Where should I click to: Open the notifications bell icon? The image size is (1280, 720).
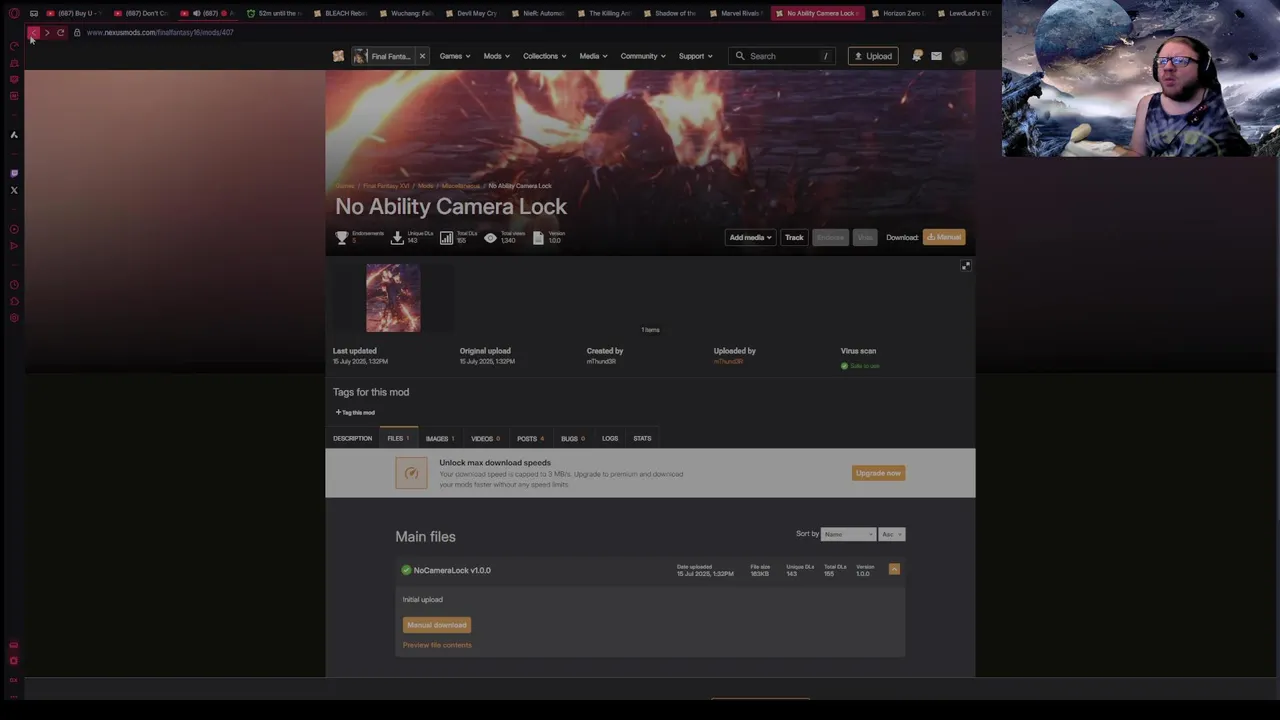(x=916, y=56)
